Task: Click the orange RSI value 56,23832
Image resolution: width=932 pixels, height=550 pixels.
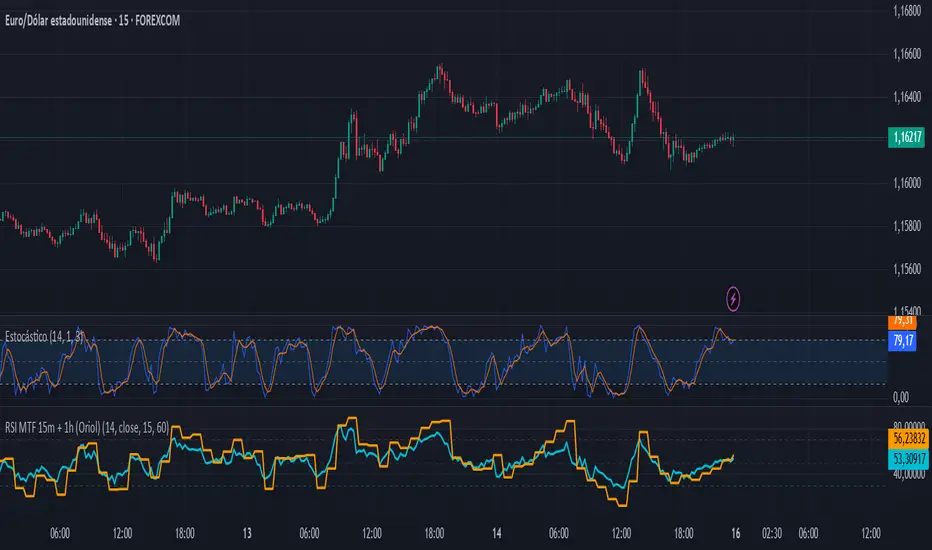Action: 909,439
